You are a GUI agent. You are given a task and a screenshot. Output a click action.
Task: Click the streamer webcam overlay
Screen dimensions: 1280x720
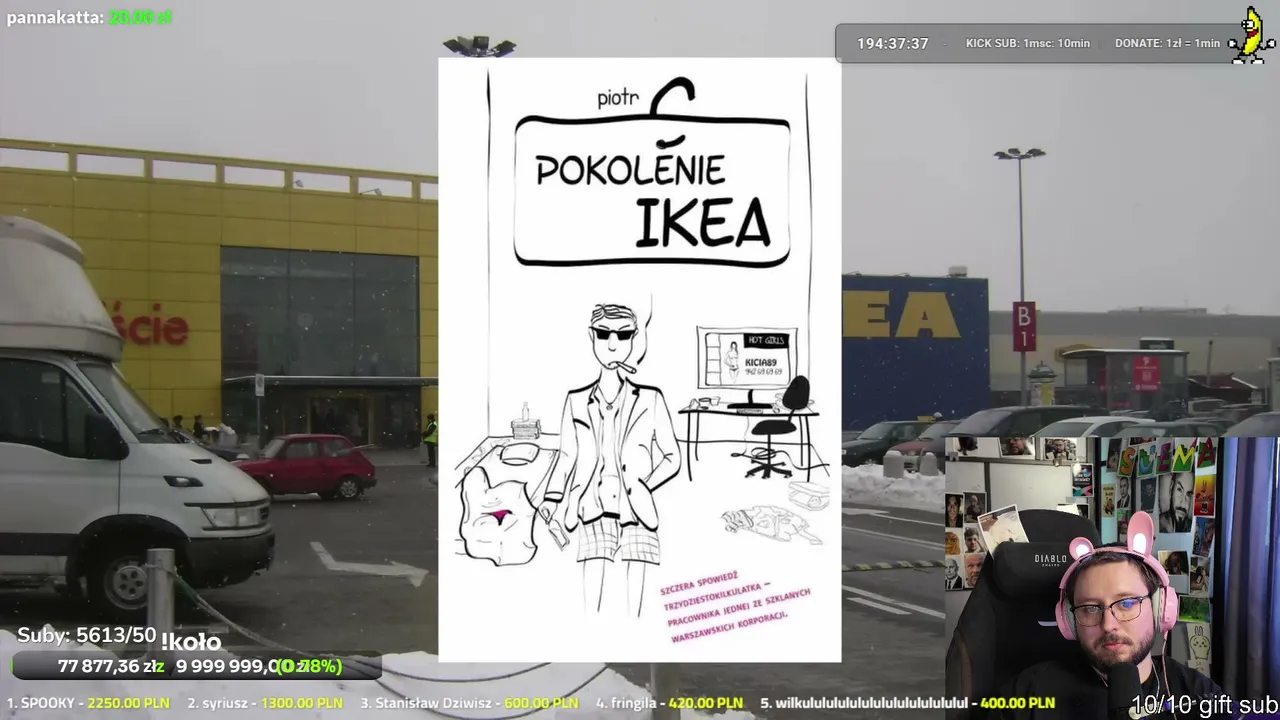1112,578
